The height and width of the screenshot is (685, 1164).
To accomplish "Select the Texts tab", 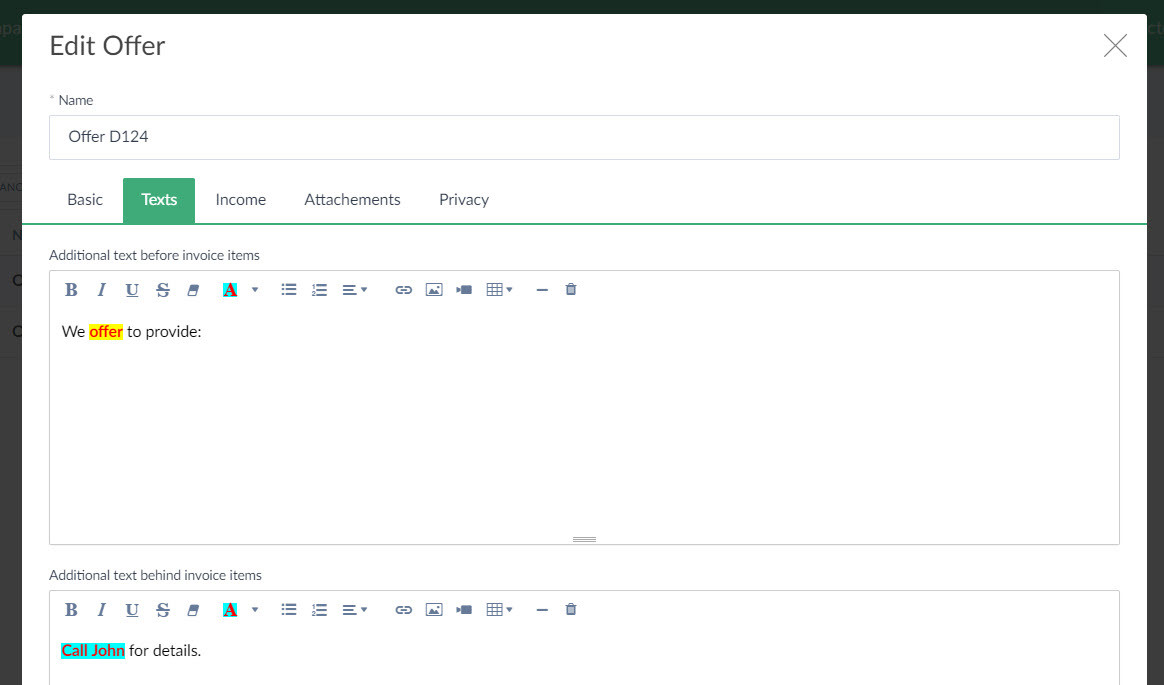I will click(159, 200).
